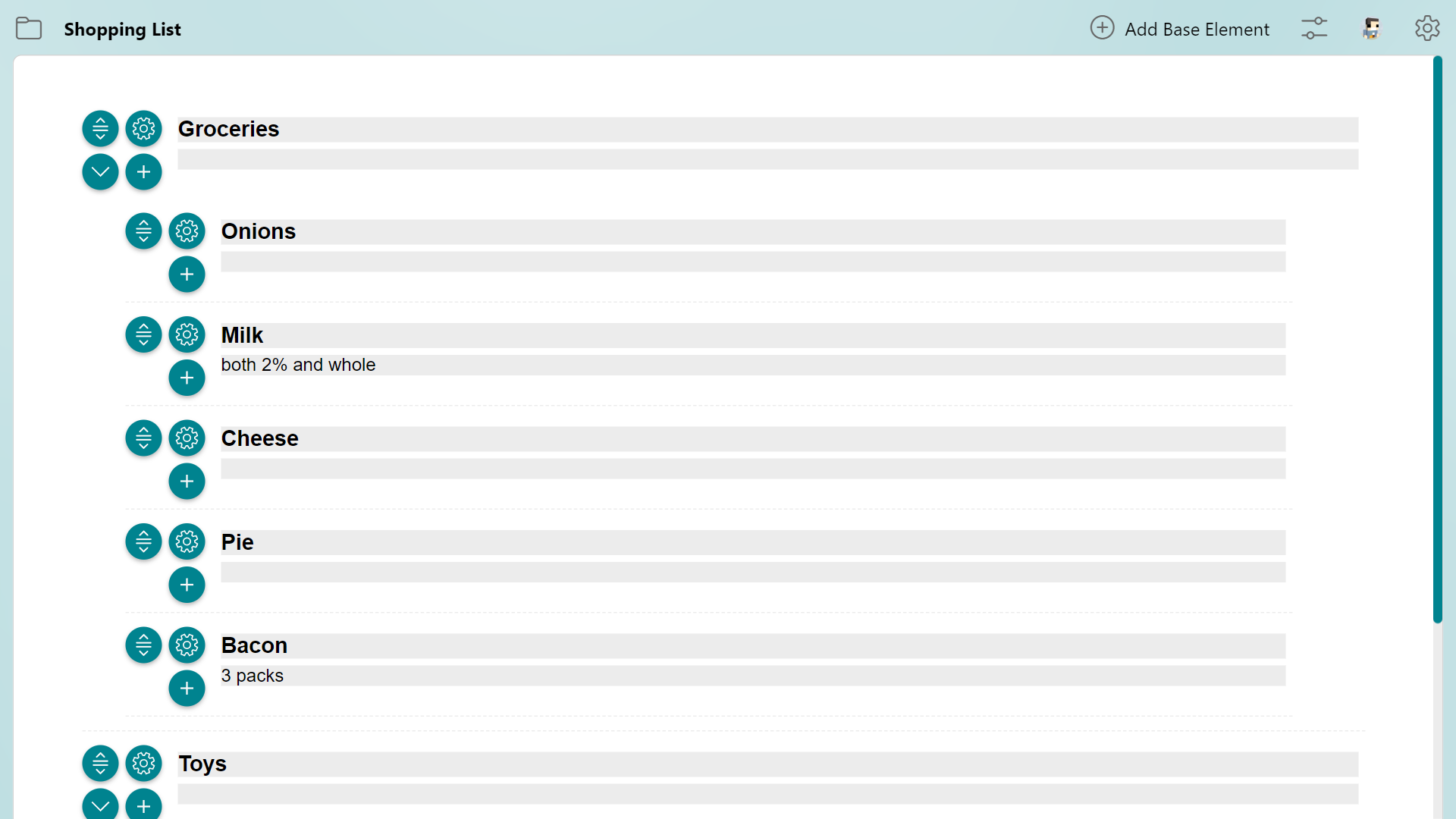Image resolution: width=1456 pixels, height=819 pixels.
Task: Add a child item under Groceries
Action: click(x=143, y=172)
